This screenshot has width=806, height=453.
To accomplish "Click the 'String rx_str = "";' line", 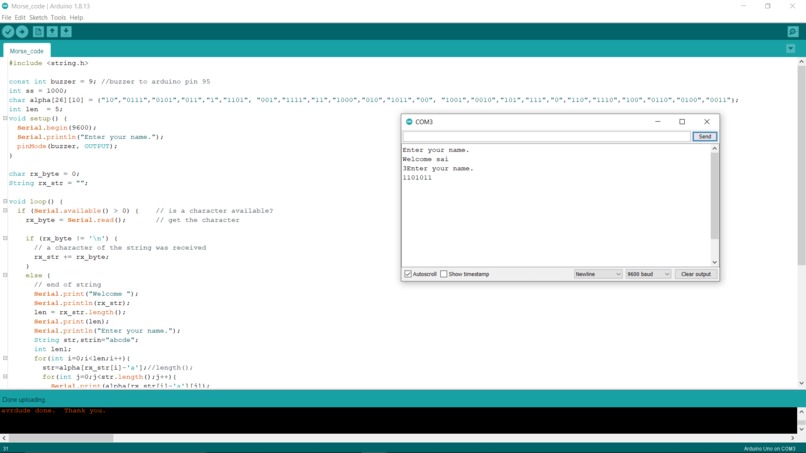I will tap(48, 183).
